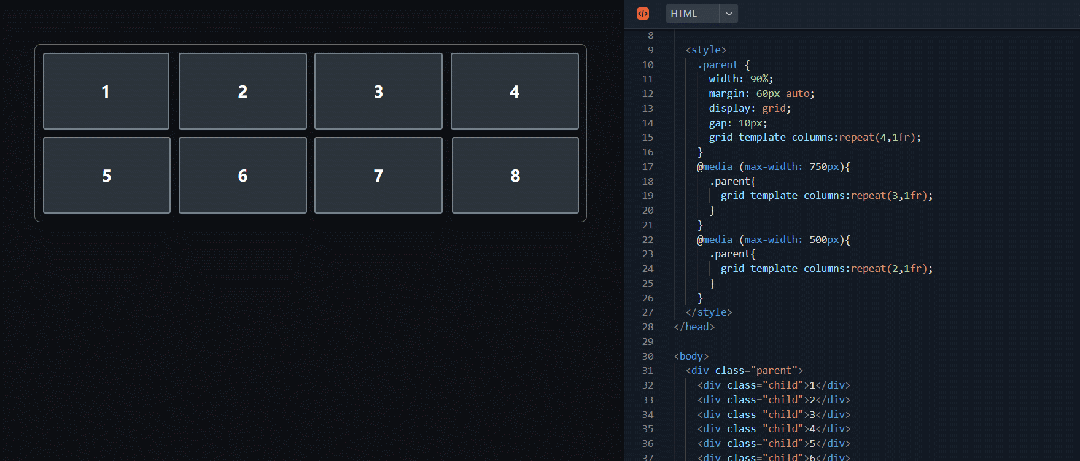Click the opening body tag line
This screenshot has width=1080, height=461.
[691, 356]
